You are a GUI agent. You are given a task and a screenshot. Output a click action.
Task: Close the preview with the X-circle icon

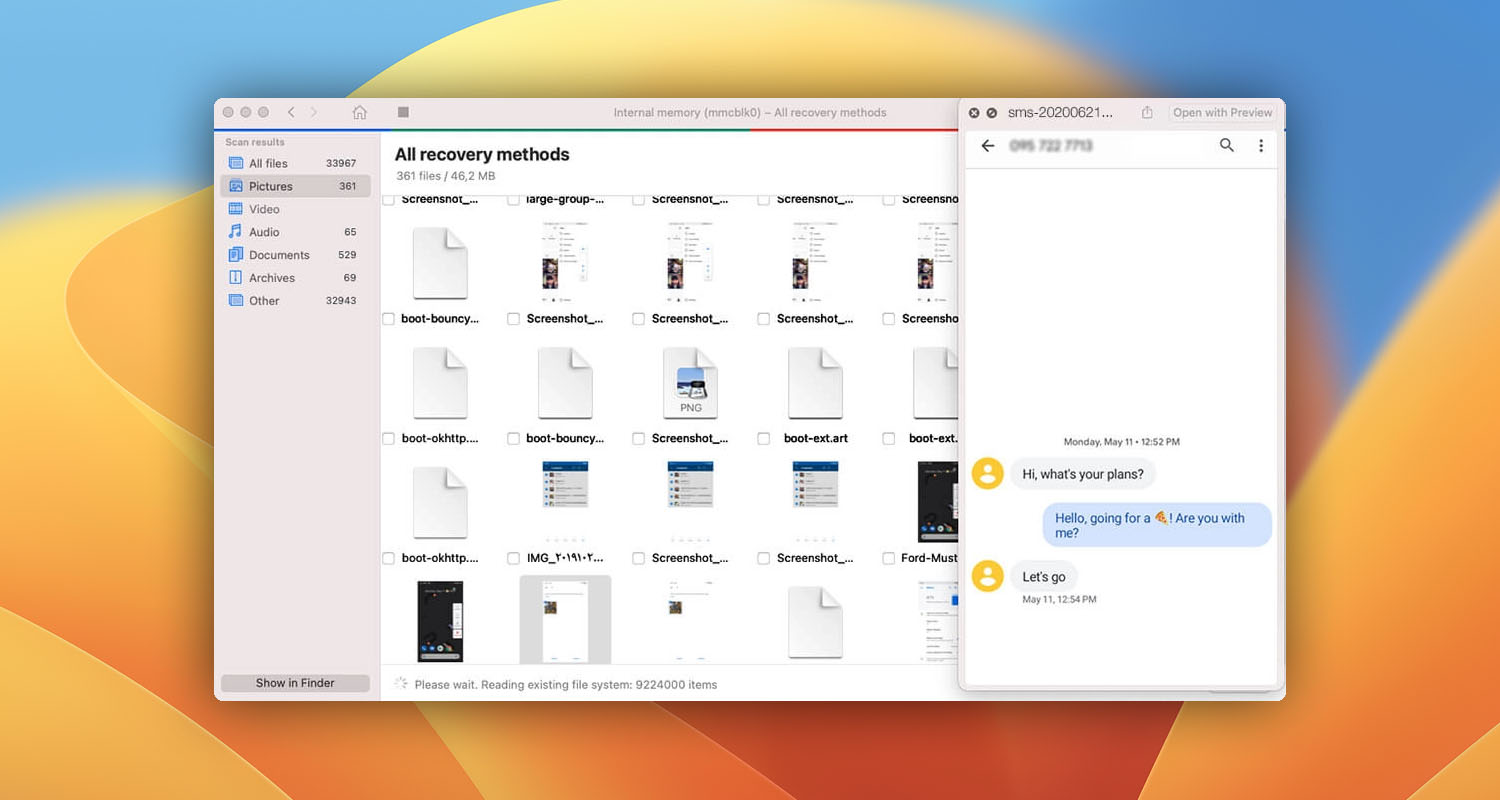coord(974,113)
